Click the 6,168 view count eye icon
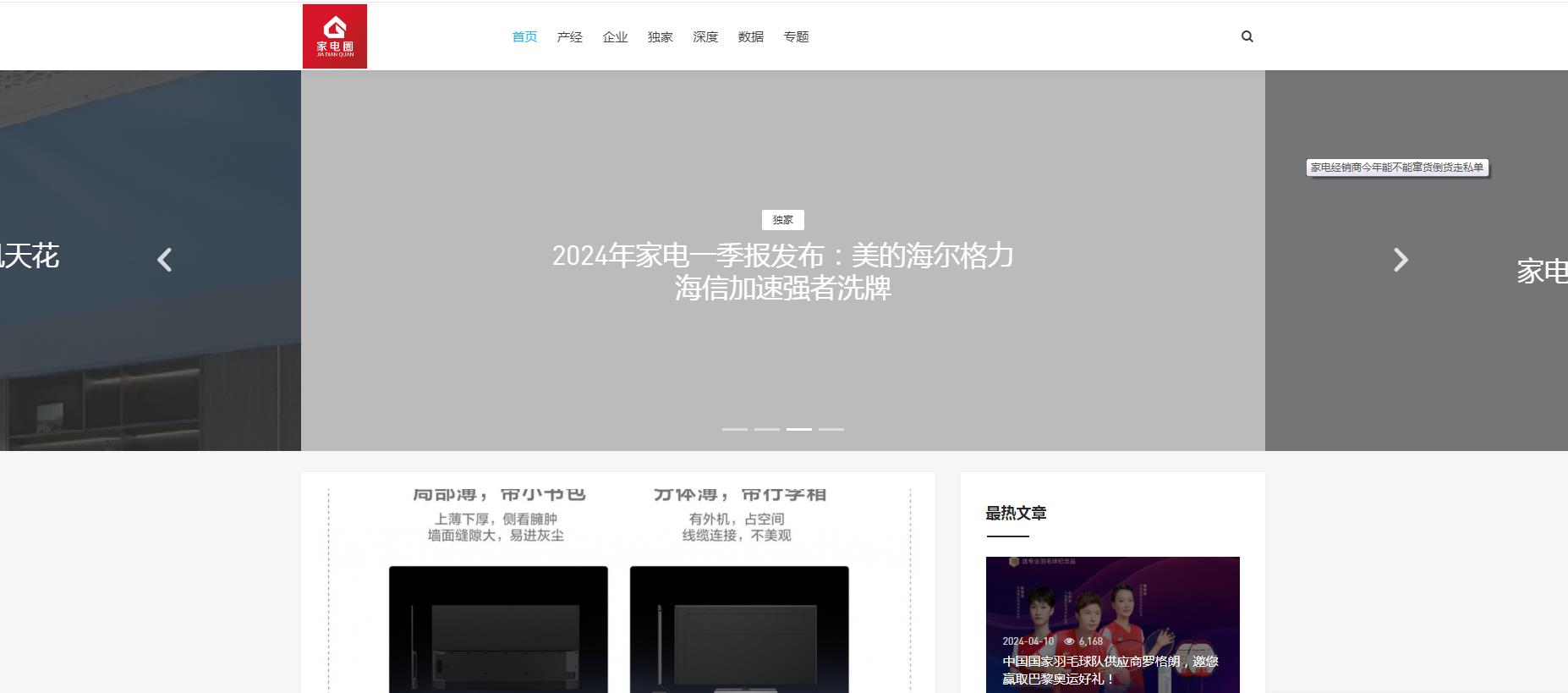This screenshot has height=693, width=1568. [1069, 641]
